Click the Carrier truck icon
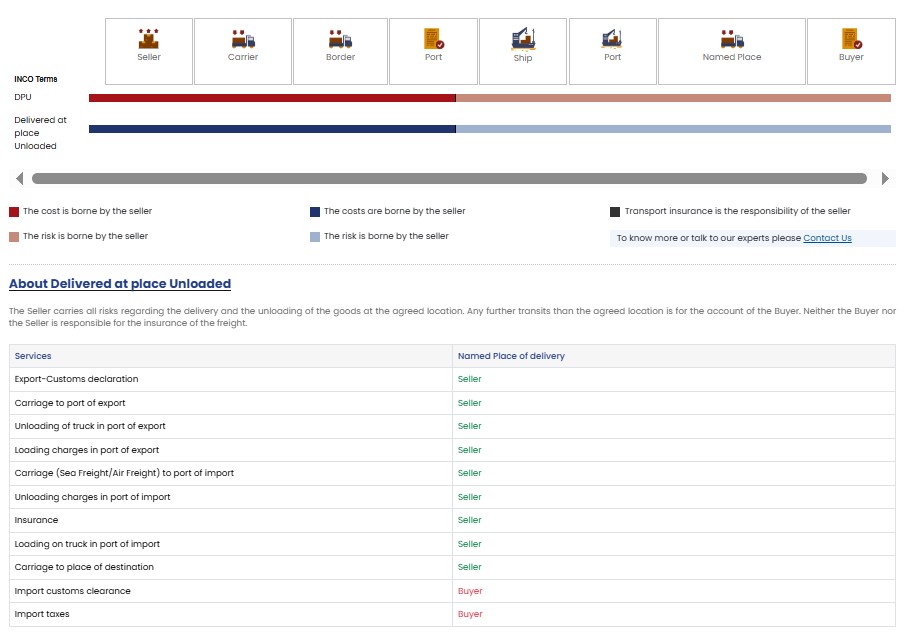The width and height of the screenshot is (923, 635). [x=243, y=39]
